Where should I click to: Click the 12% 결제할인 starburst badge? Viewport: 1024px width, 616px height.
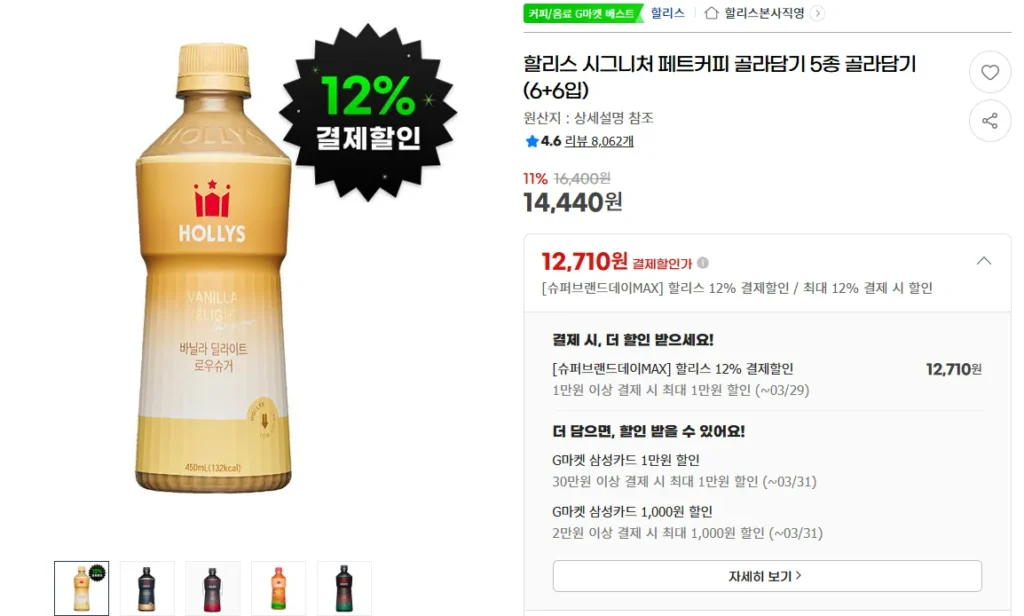pyautogui.click(x=368, y=112)
